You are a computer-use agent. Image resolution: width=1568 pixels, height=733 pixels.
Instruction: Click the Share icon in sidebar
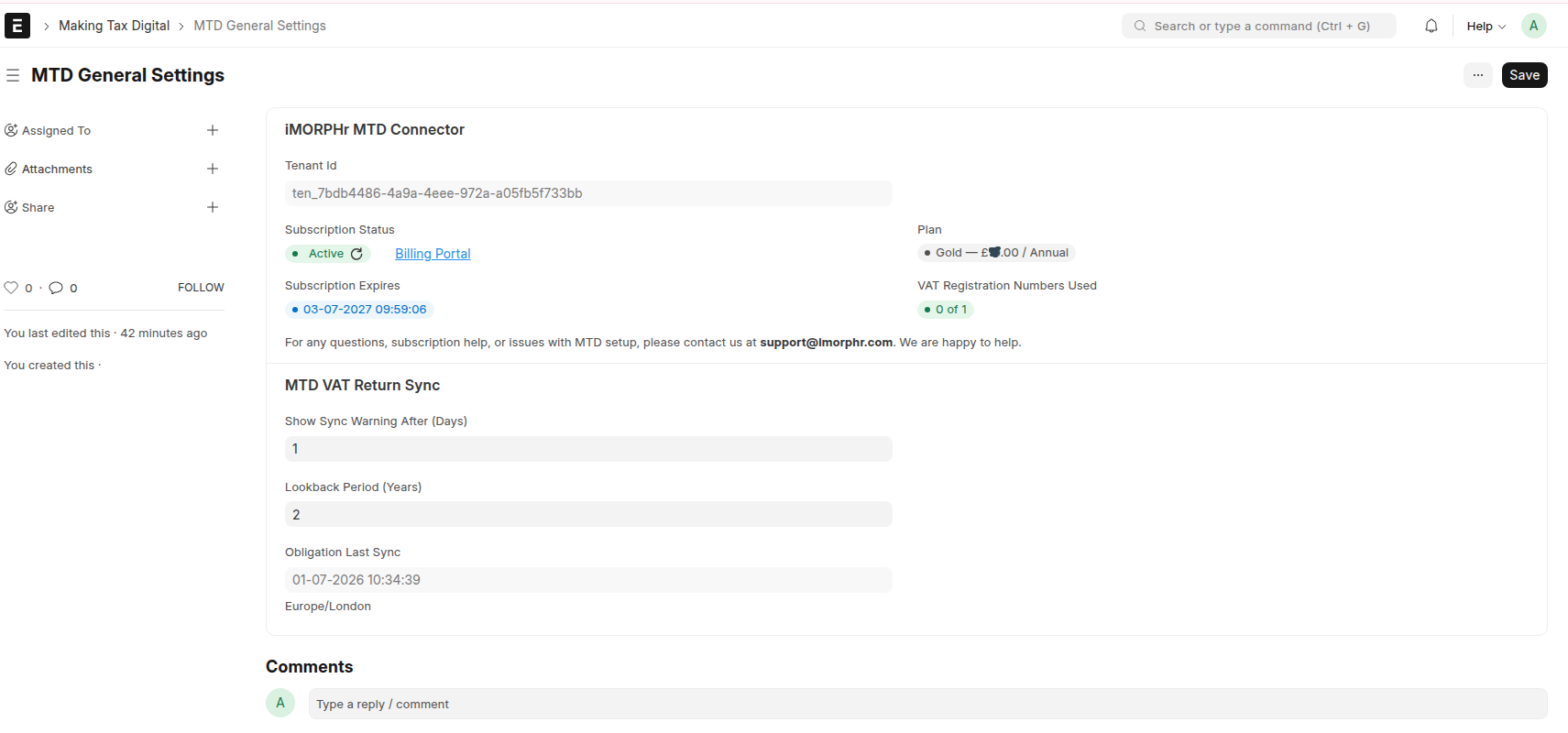click(11, 207)
